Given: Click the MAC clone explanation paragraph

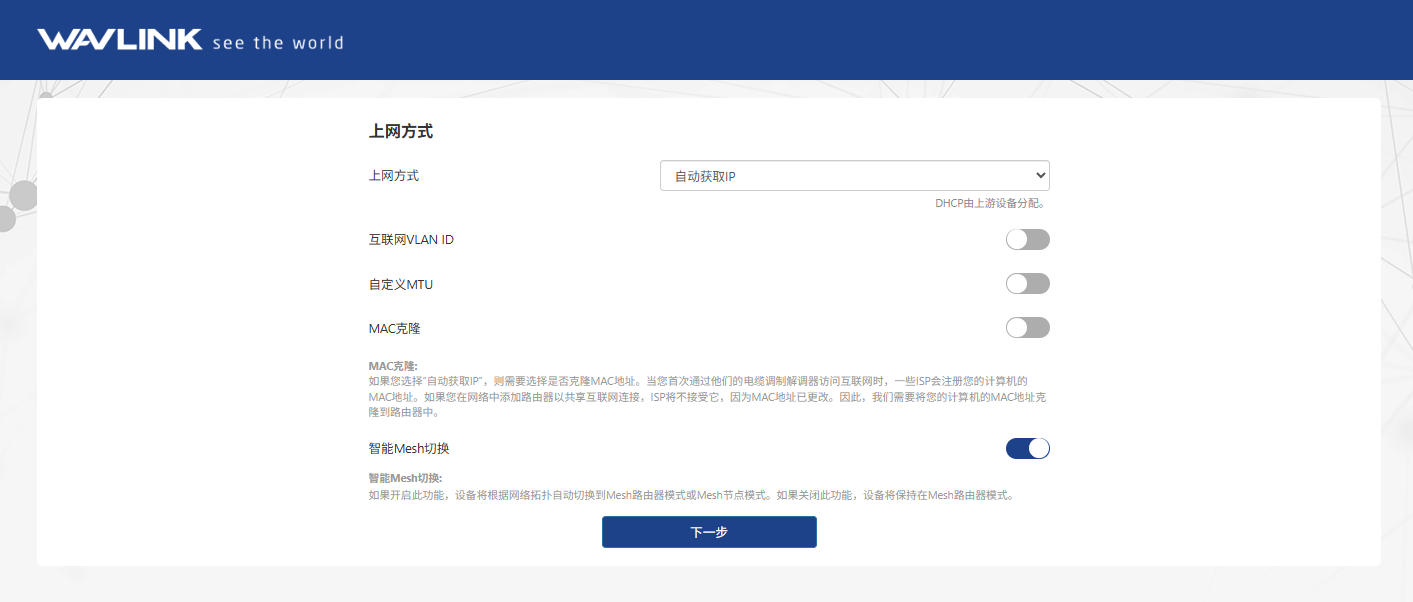Looking at the screenshot, I should coord(700,396).
